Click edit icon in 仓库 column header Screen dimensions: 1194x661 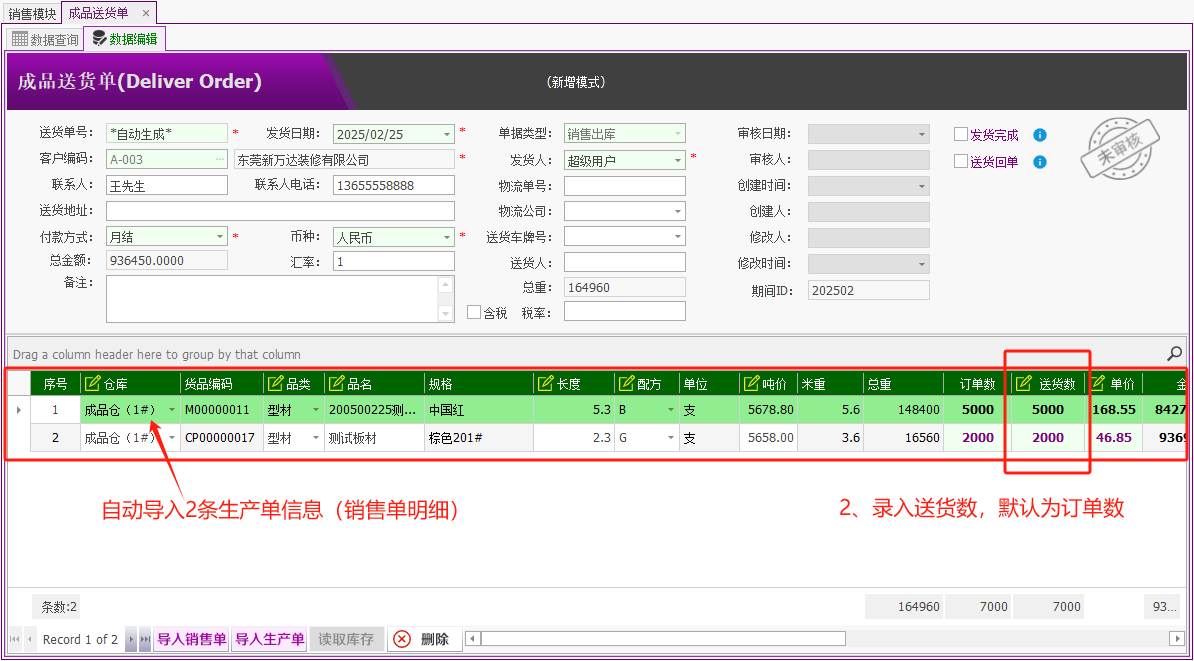(92, 383)
